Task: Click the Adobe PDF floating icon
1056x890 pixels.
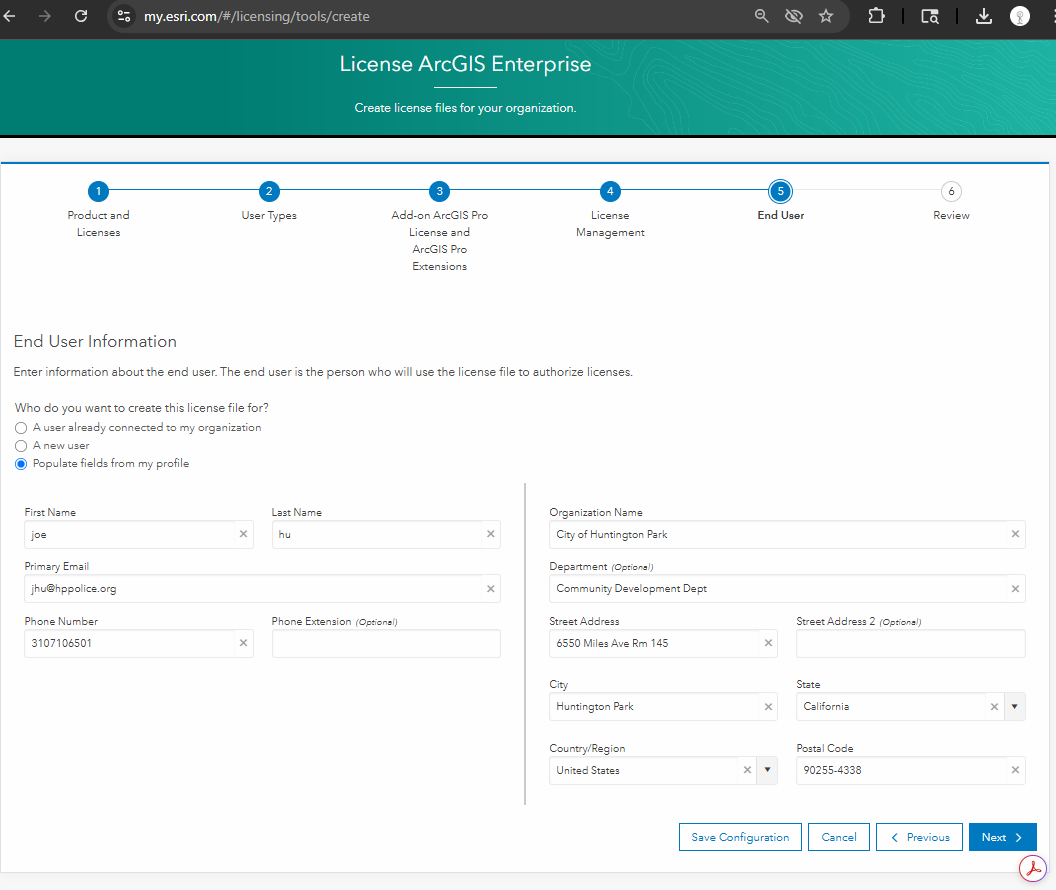Action: pos(1031,866)
